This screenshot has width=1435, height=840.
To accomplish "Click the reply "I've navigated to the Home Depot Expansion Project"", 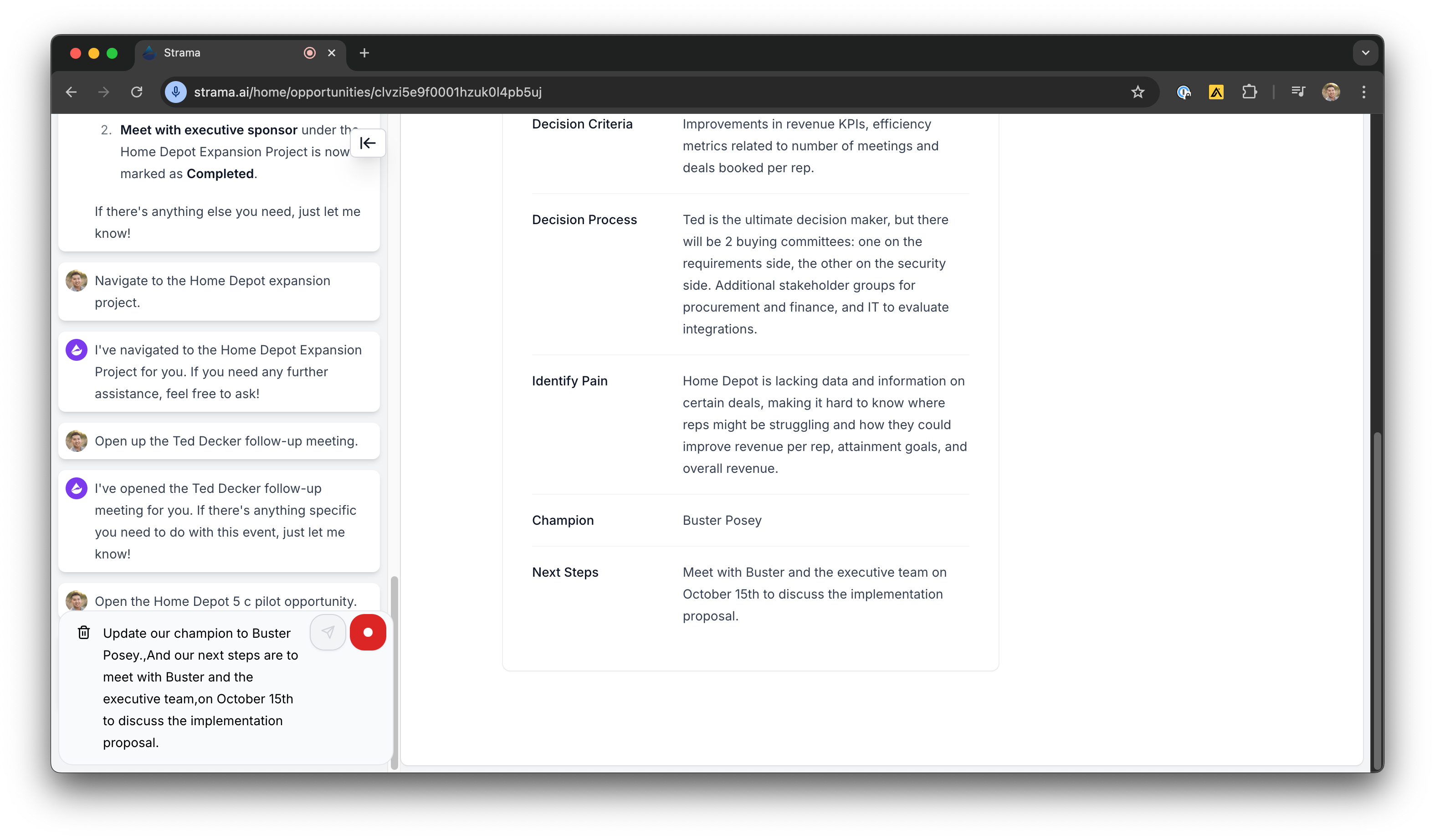I will [x=228, y=372].
